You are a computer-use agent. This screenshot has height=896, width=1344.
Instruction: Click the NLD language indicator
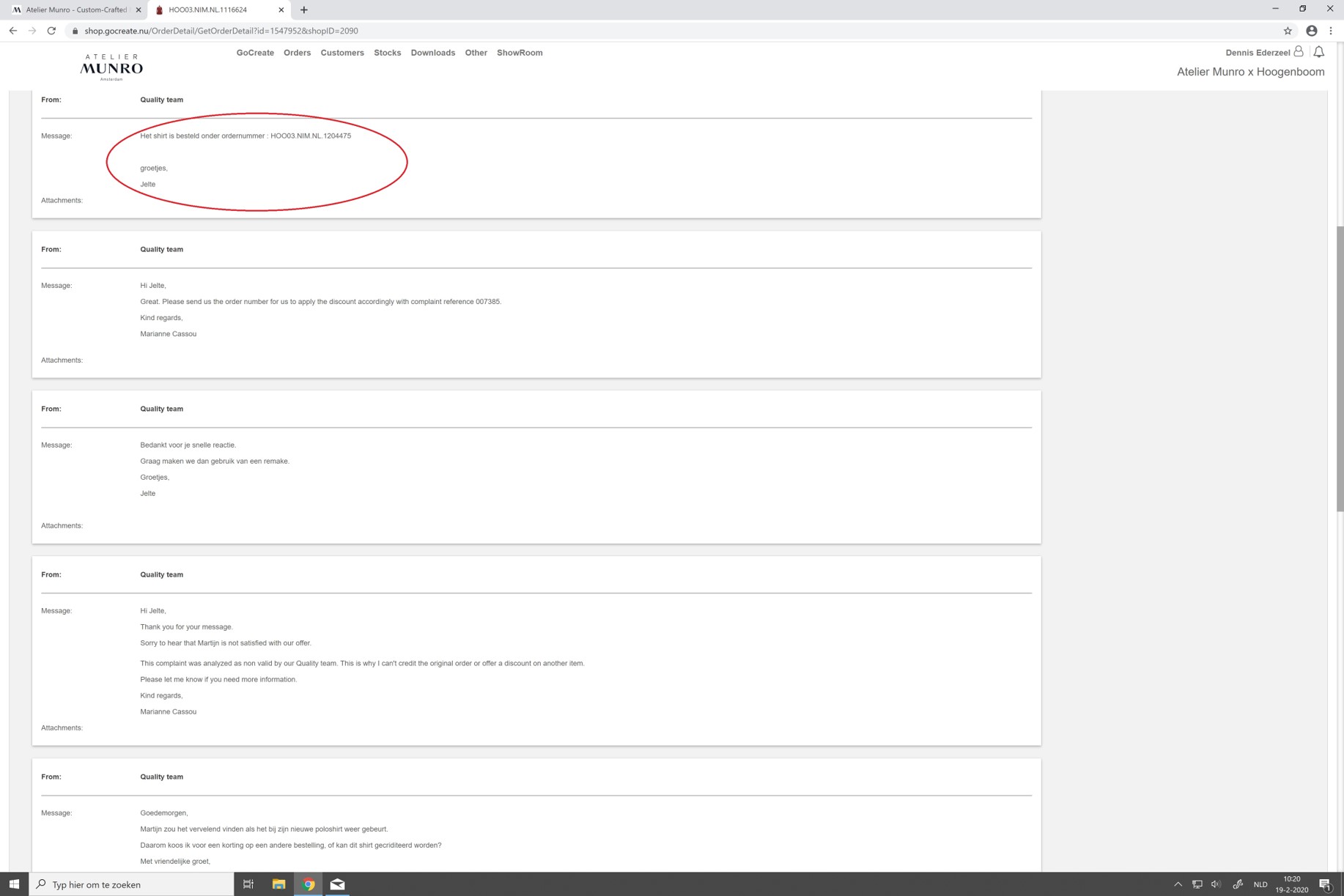(x=1260, y=884)
